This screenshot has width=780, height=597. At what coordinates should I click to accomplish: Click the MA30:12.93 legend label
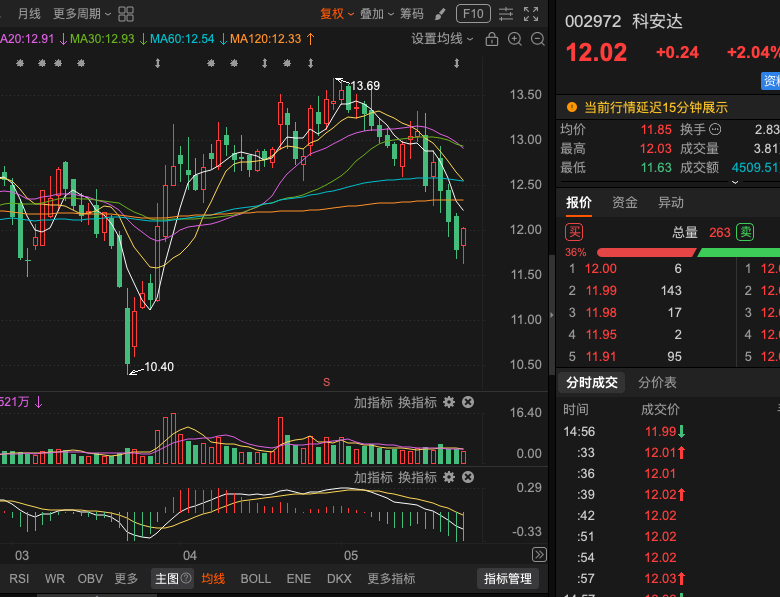point(102,39)
